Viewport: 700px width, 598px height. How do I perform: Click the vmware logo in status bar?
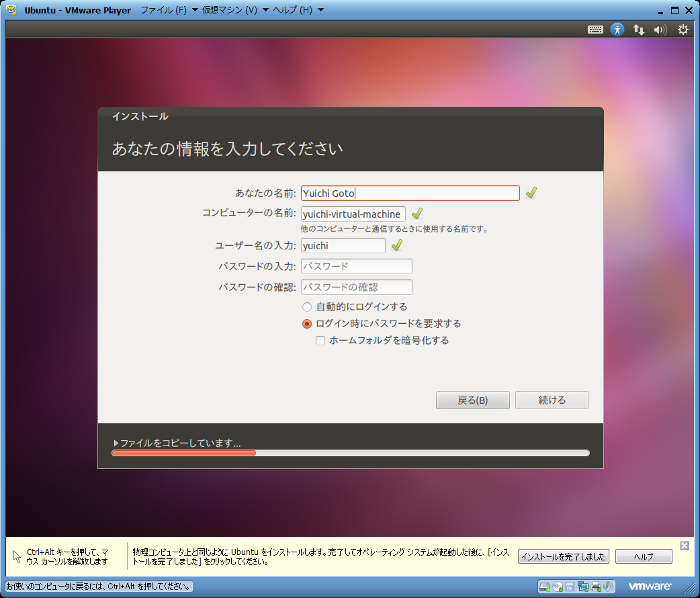point(650,586)
